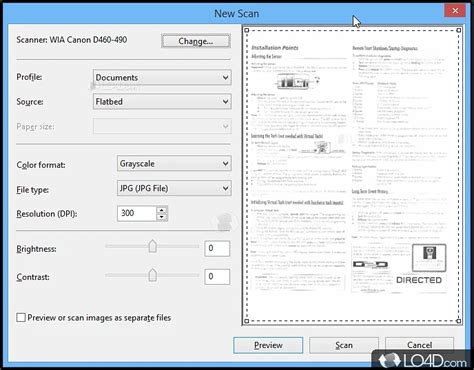Click the Preview button
This screenshot has width=474, height=370.
coord(268,345)
